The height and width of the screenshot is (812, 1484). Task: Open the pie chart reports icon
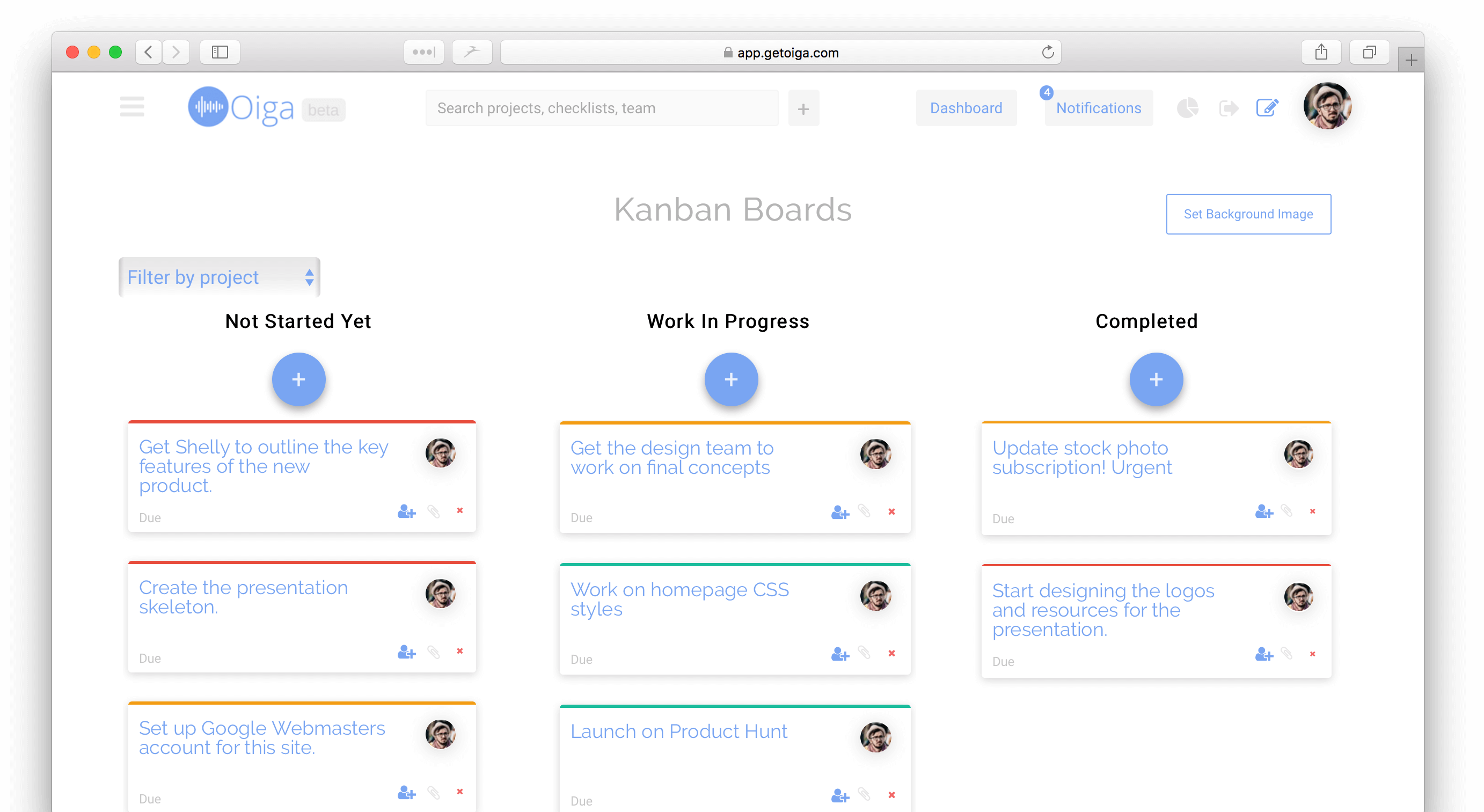coord(1187,108)
